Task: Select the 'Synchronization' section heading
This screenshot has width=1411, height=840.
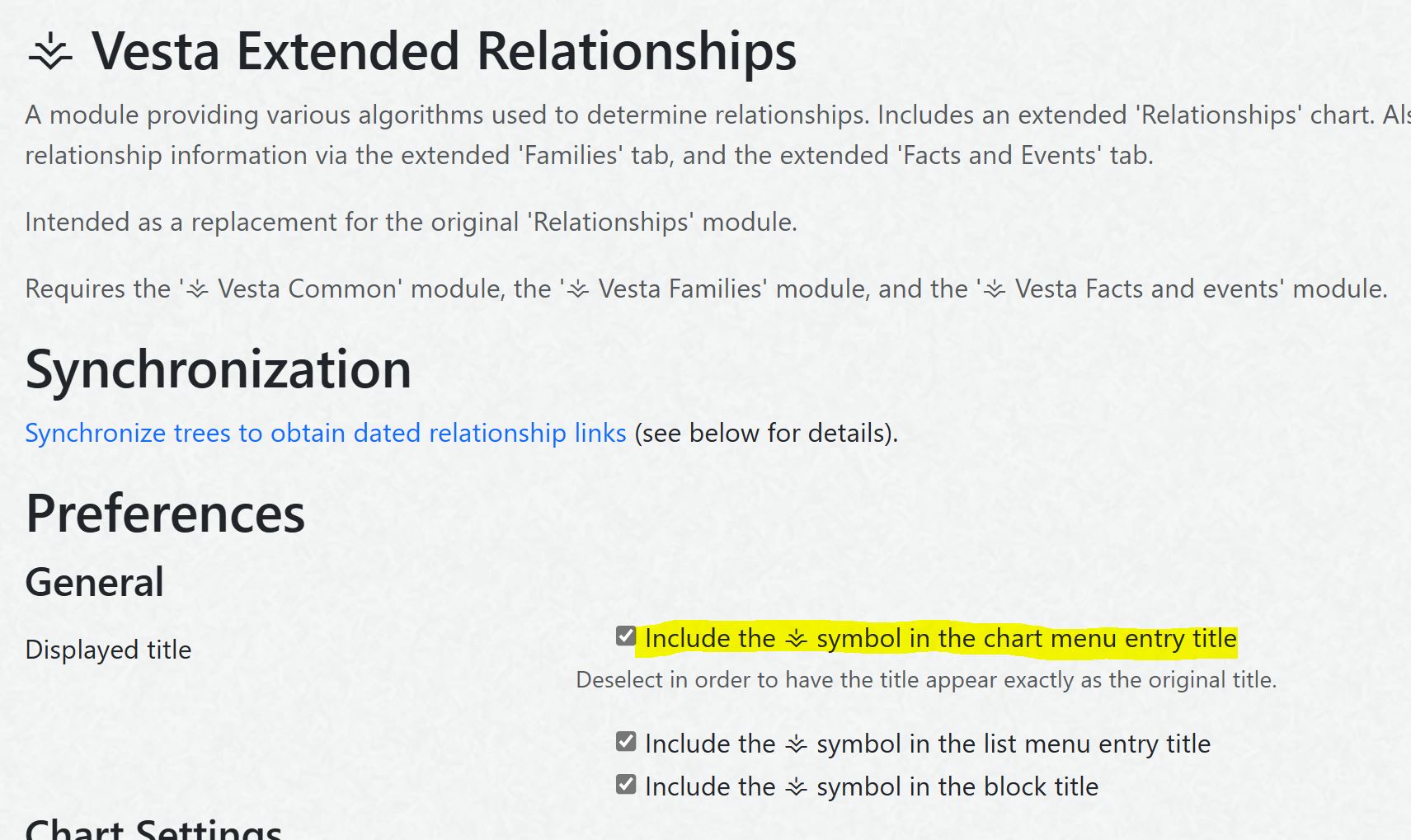Action: [x=219, y=368]
